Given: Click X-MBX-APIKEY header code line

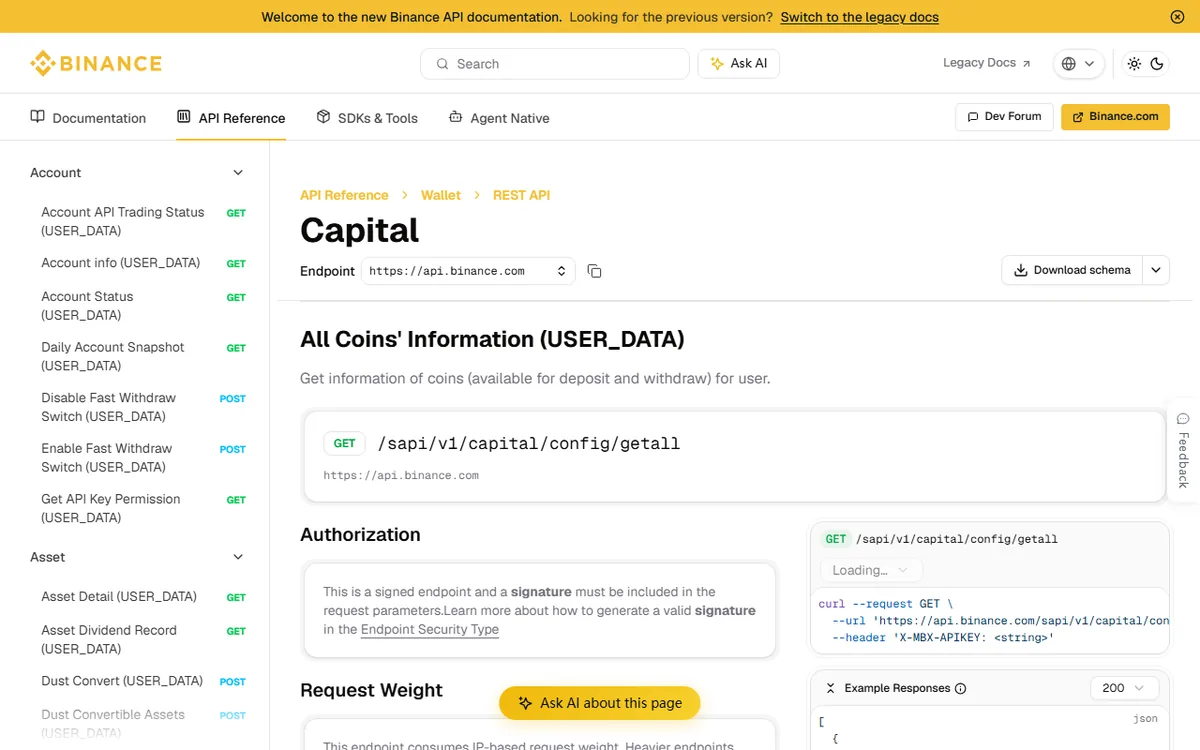Looking at the screenshot, I should click(x=943, y=637).
